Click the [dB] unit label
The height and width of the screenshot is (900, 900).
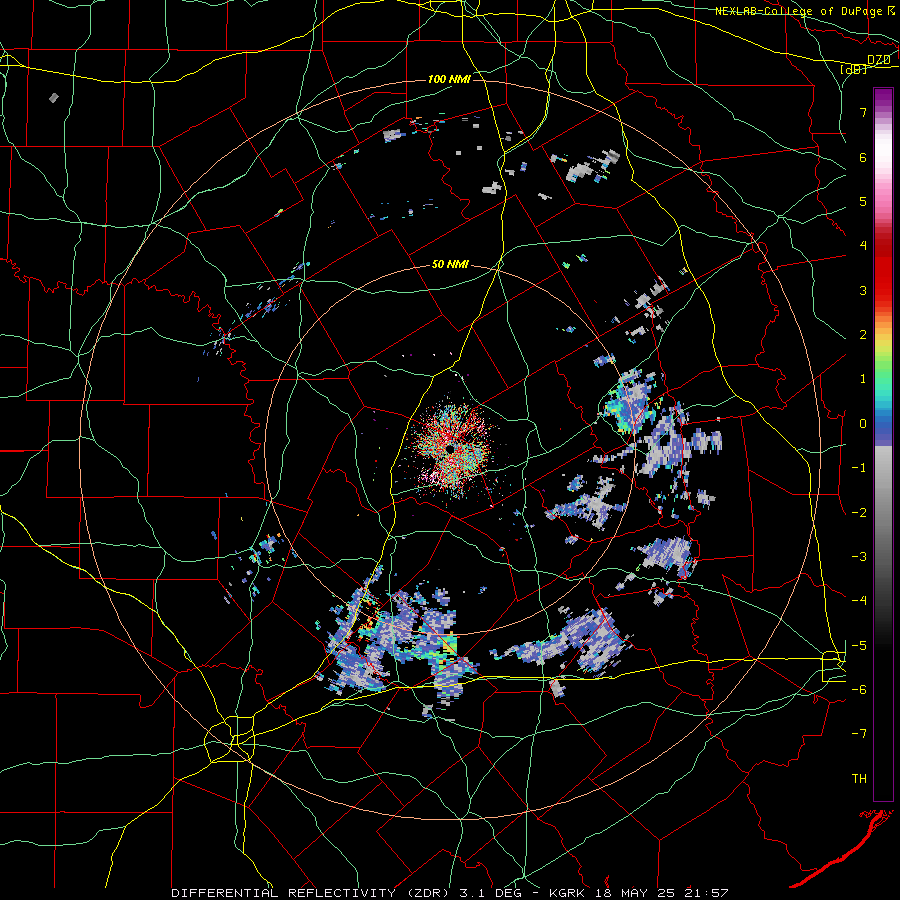pos(853,69)
